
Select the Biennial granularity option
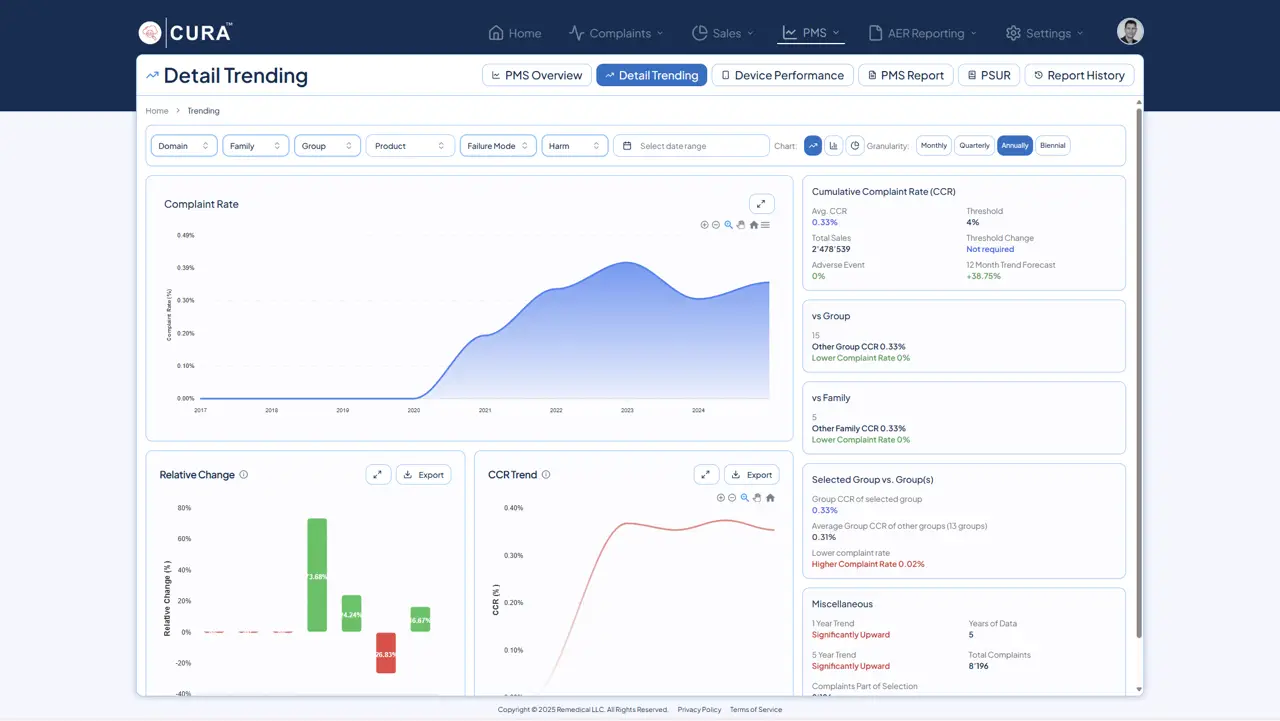pyautogui.click(x=1052, y=146)
